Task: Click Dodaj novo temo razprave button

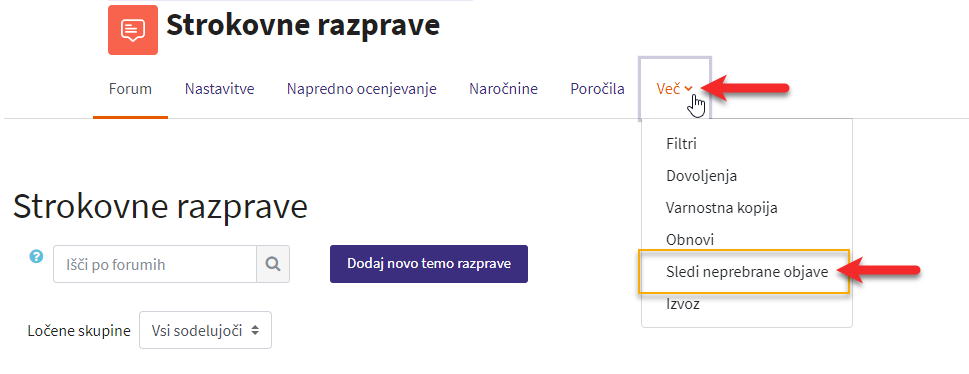Action: tap(429, 264)
